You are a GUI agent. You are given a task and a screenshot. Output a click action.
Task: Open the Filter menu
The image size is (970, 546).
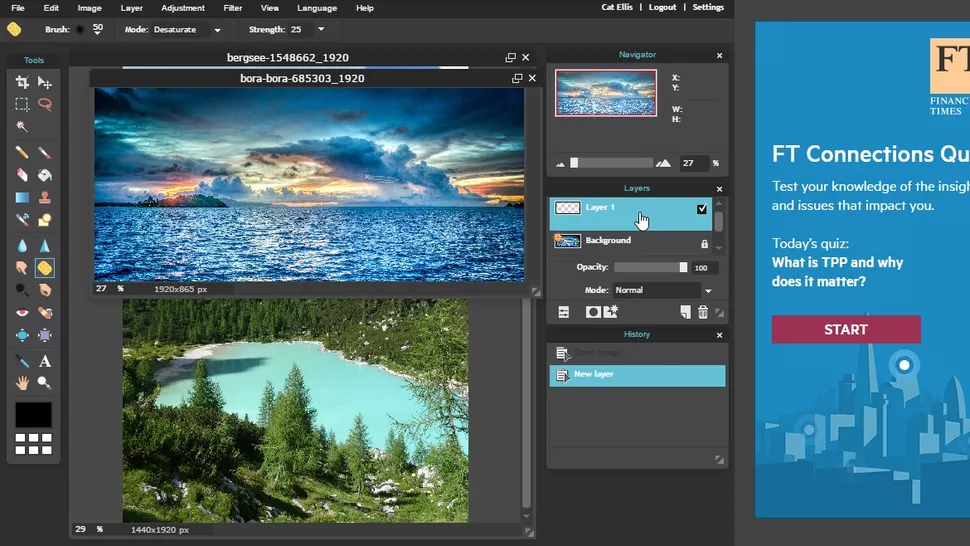click(x=232, y=8)
